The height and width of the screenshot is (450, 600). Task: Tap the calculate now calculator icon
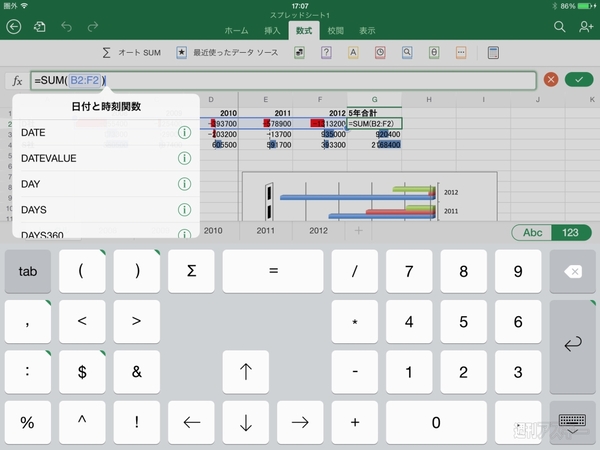pos(493,53)
